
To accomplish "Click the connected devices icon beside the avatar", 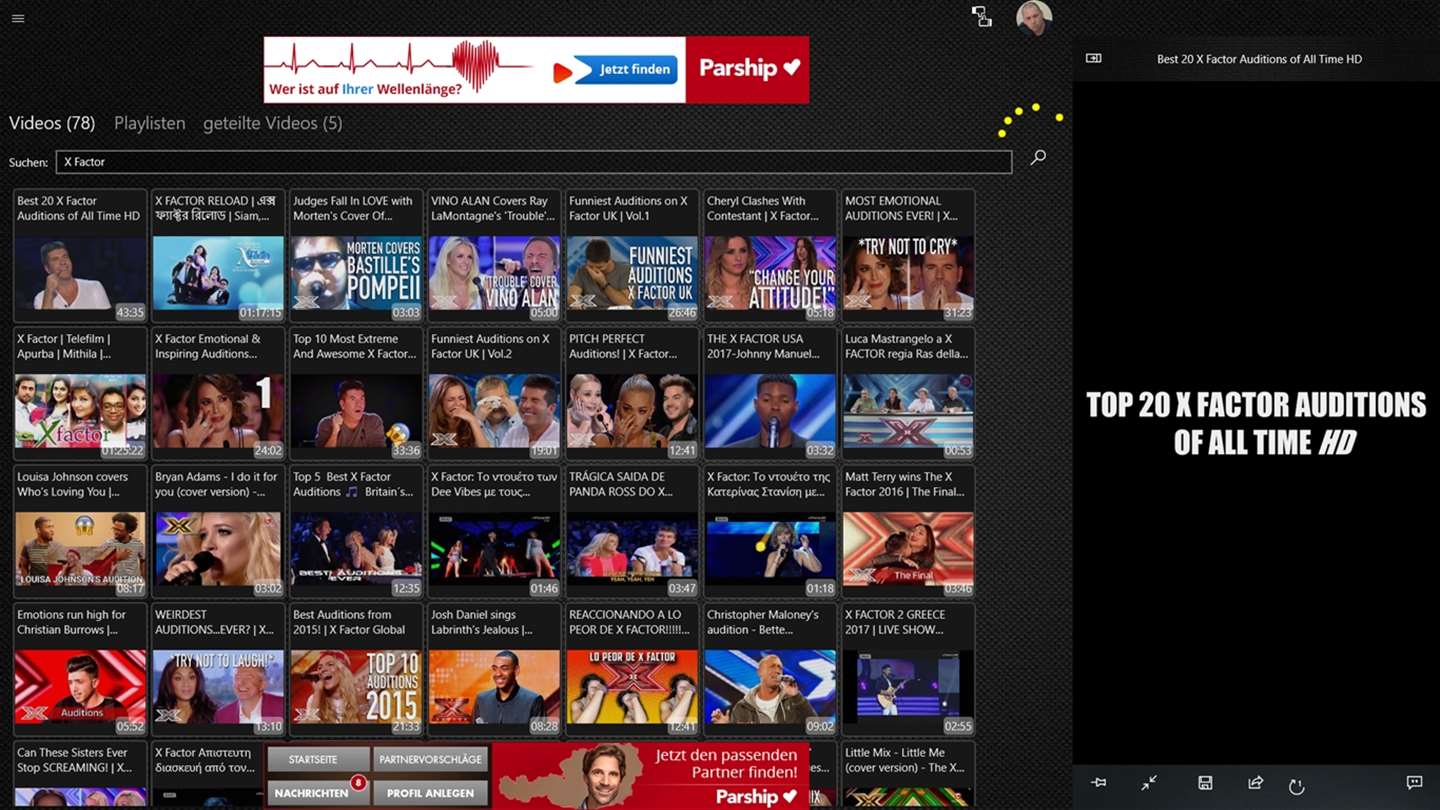I will (982, 17).
